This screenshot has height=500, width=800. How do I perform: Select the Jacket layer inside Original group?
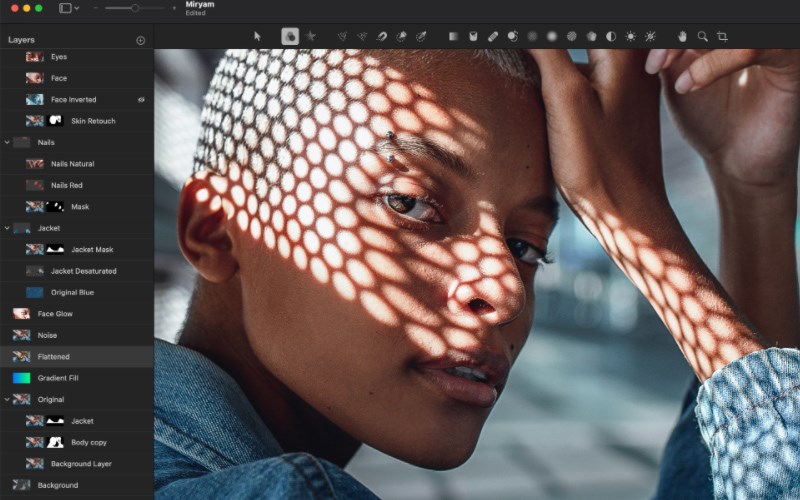(x=77, y=421)
